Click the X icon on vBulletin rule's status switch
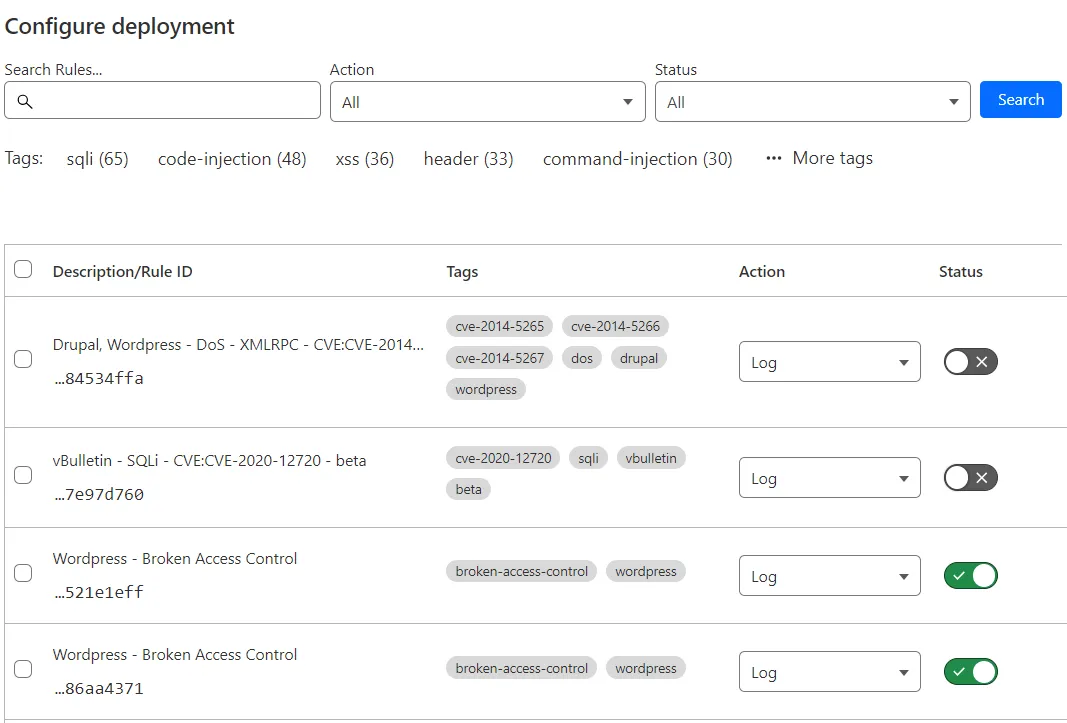 [982, 477]
